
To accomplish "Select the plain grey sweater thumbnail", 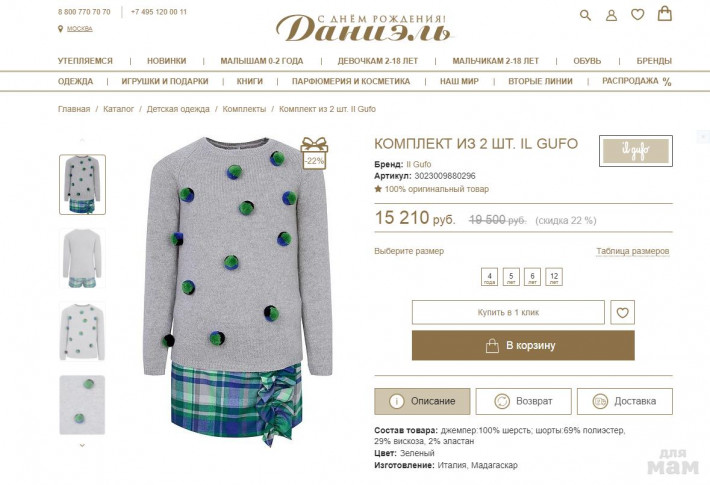I will (x=82, y=258).
